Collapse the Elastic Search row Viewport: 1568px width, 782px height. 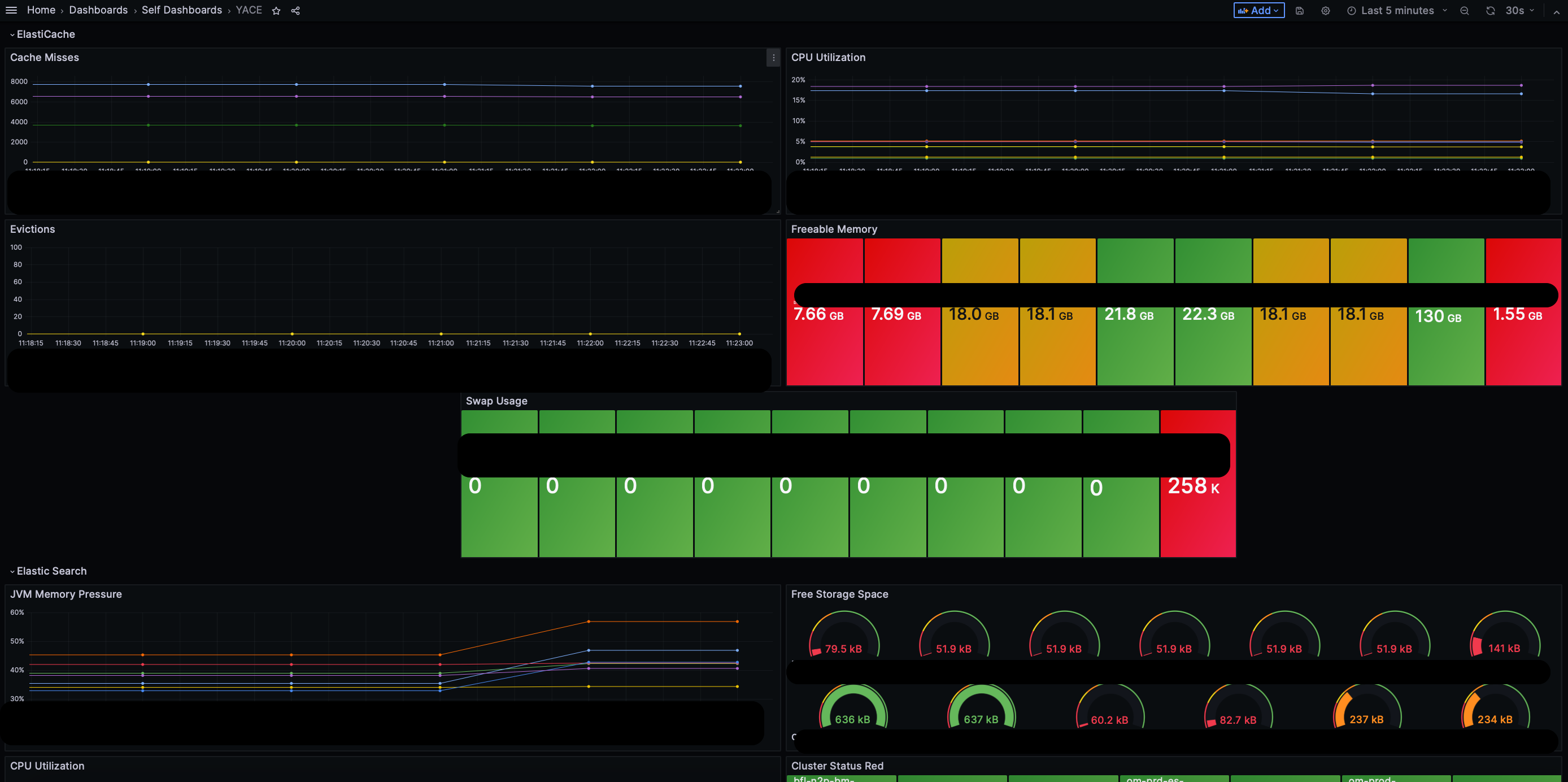[x=12, y=571]
